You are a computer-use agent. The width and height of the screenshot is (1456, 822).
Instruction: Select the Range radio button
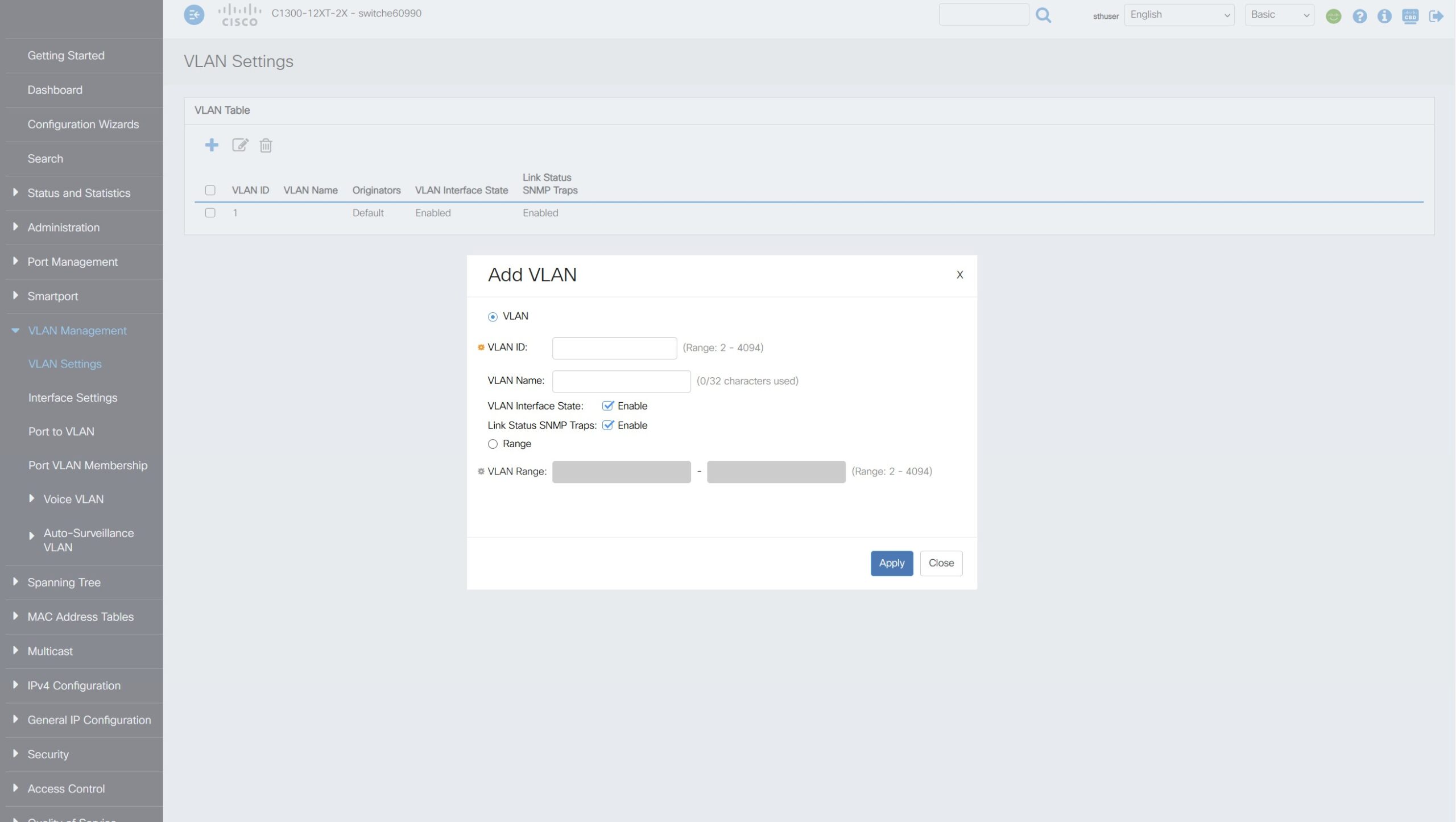pyautogui.click(x=493, y=444)
